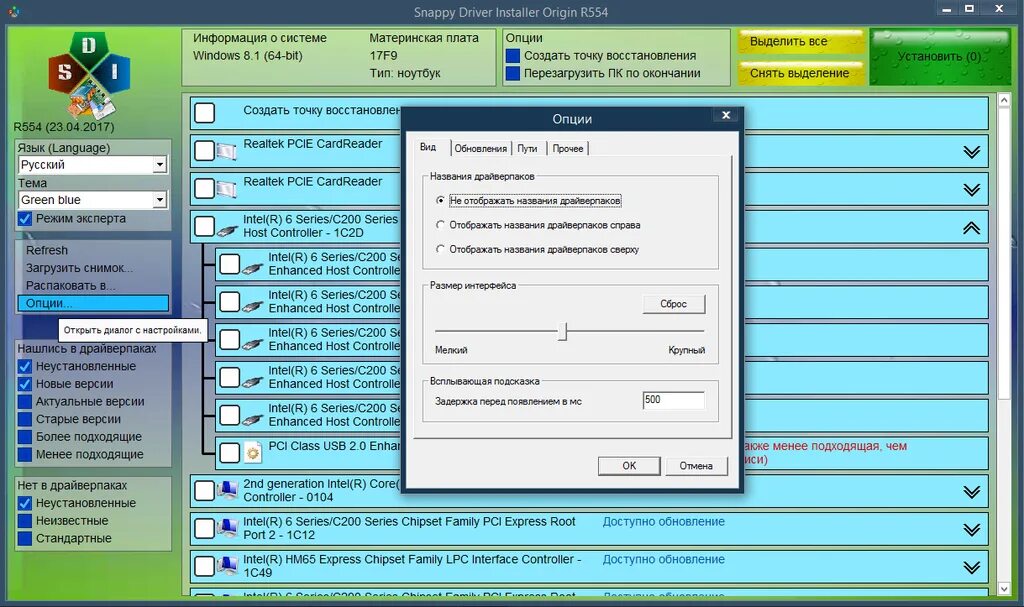
Task: Enable 'Стандартные' filter checkbox
Action: point(25,538)
